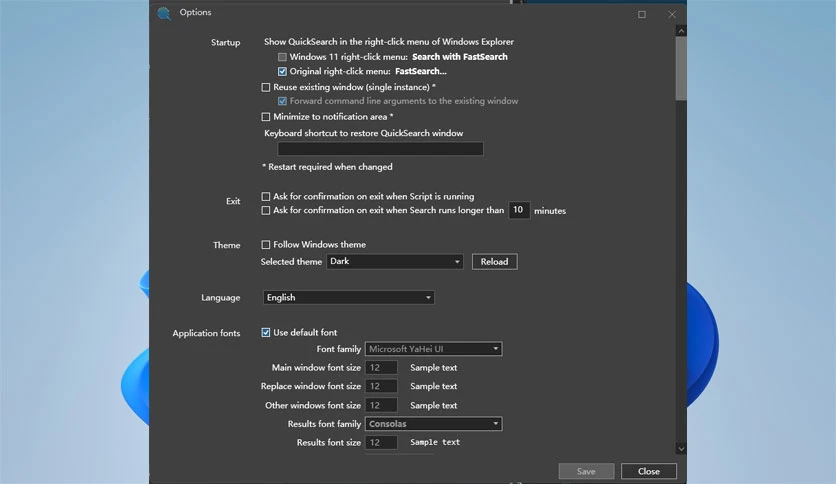Click the minutes value field showing 10
The image size is (836, 484).
(x=519, y=210)
